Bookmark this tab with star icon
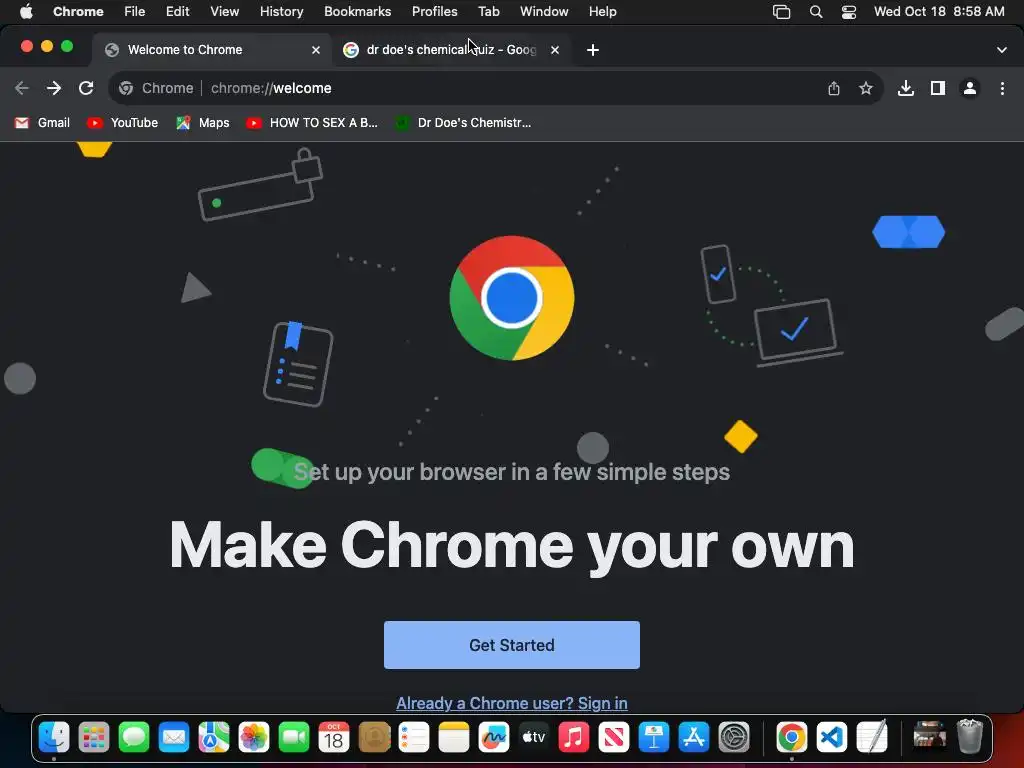The height and width of the screenshot is (768, 1024). [x=866, y=88]
